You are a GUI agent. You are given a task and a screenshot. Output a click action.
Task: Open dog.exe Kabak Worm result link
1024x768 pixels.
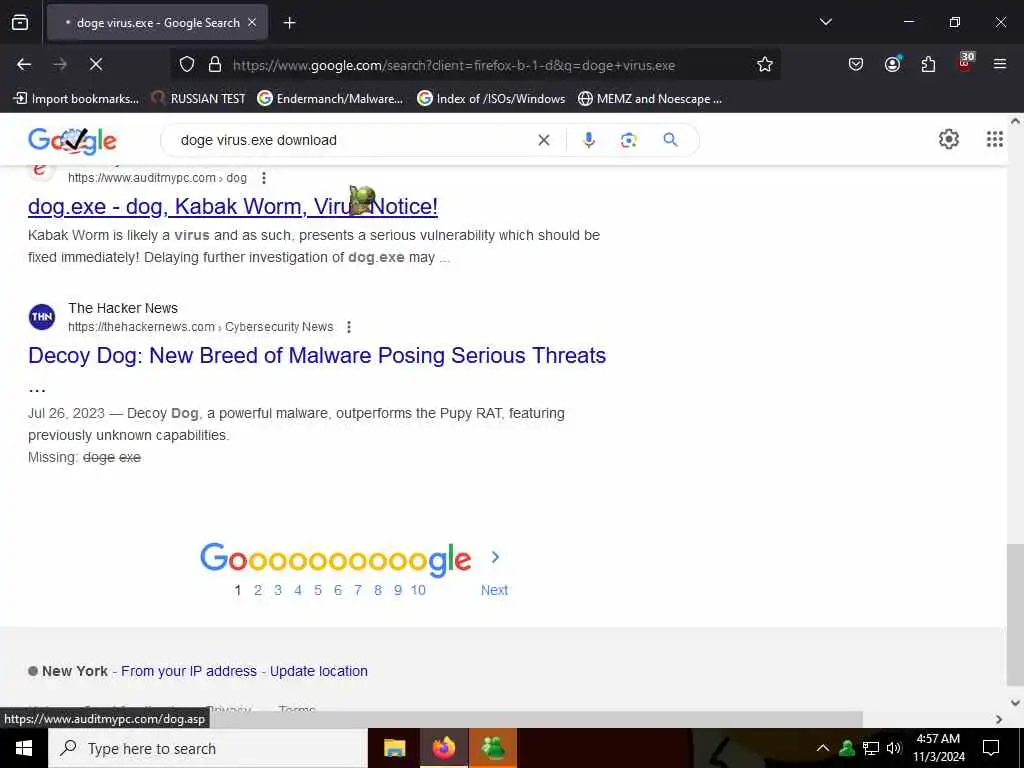[233, 206]
